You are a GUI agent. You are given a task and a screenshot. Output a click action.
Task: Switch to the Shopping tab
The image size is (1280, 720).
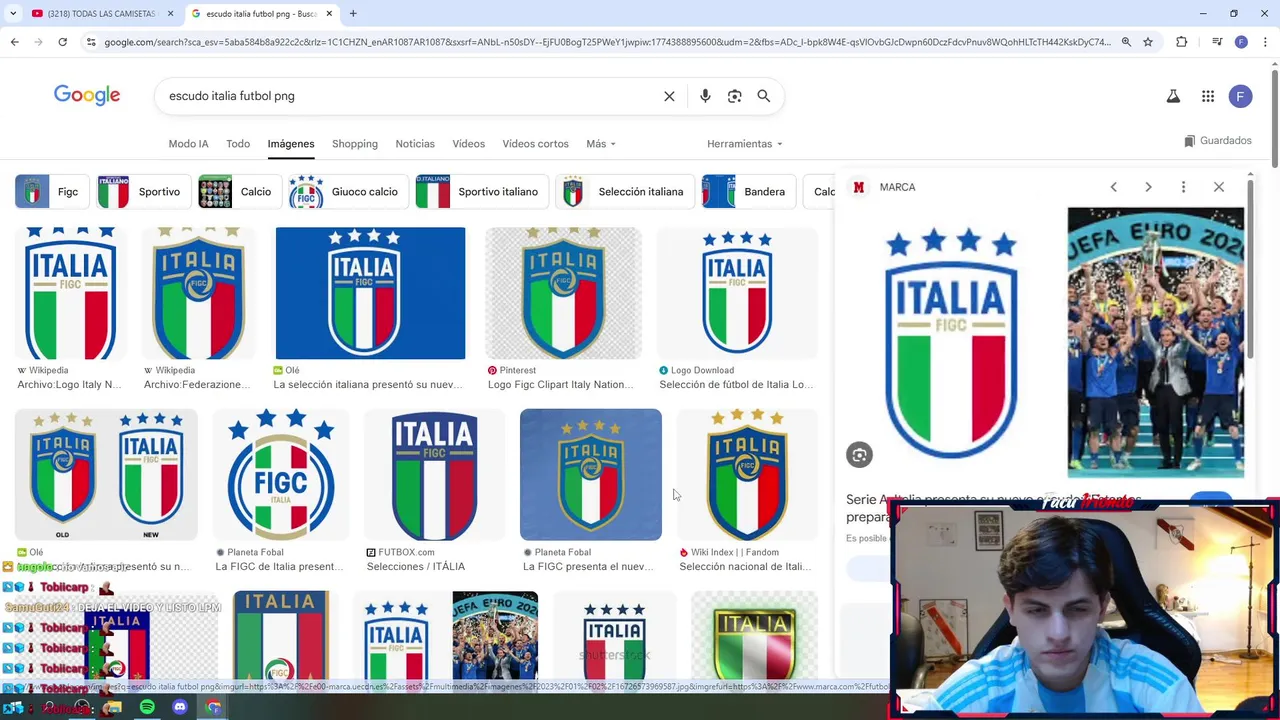(x=355, y=144)
